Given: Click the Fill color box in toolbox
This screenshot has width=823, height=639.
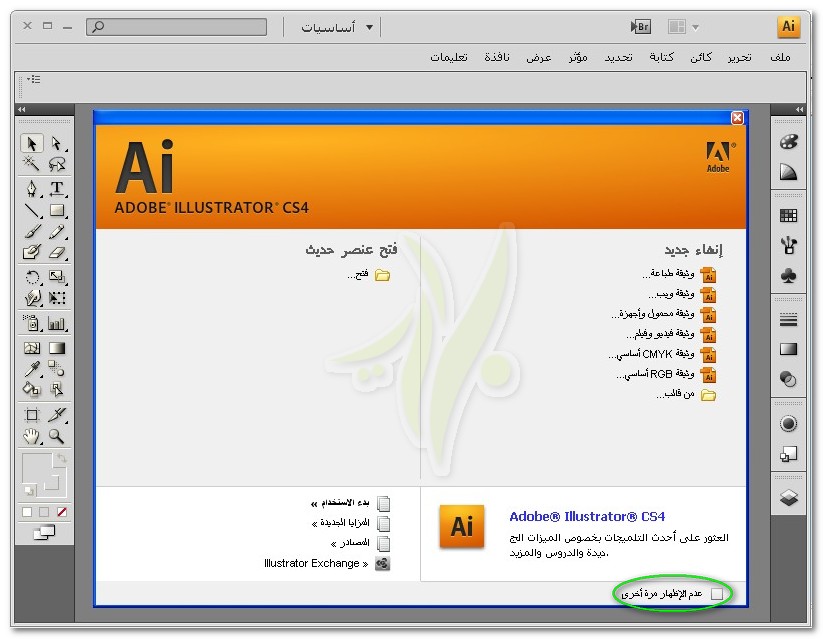Looking at the screenshot, I should [x=37, y=468].
